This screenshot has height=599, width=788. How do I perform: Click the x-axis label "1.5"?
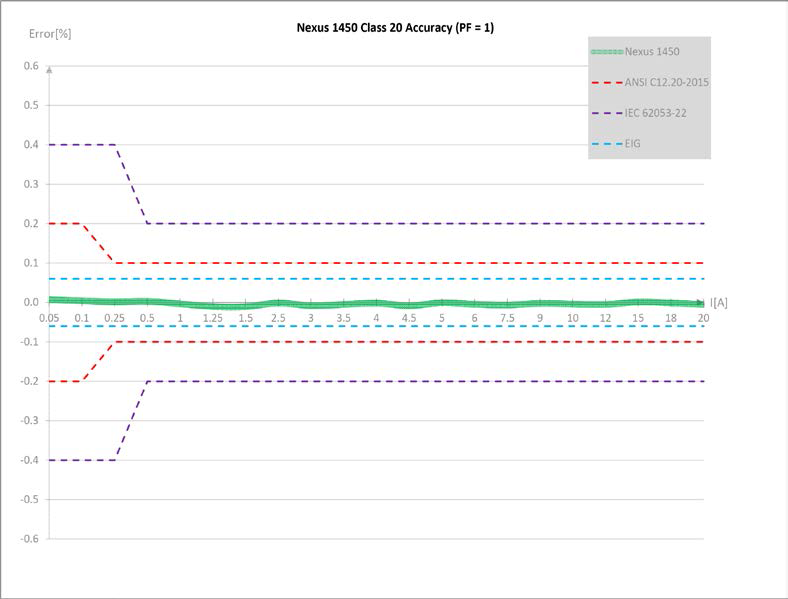pos(245,318)
